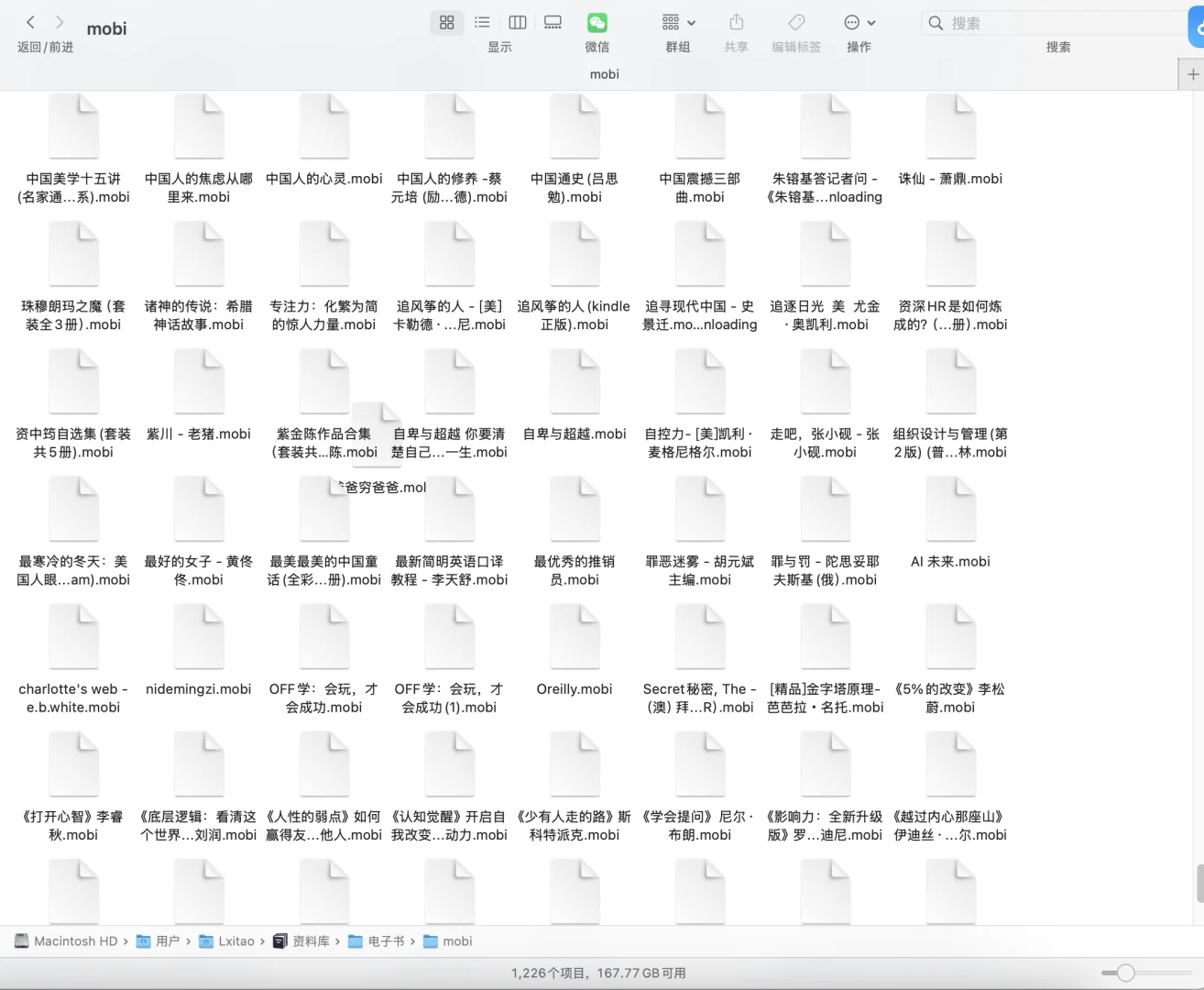Image resolution: width=1204 pixels, height=990 pixels.
Task: Click file name 珠穆朗玛之魔 (套装全3册).mobi
Action: coord(73,315)
